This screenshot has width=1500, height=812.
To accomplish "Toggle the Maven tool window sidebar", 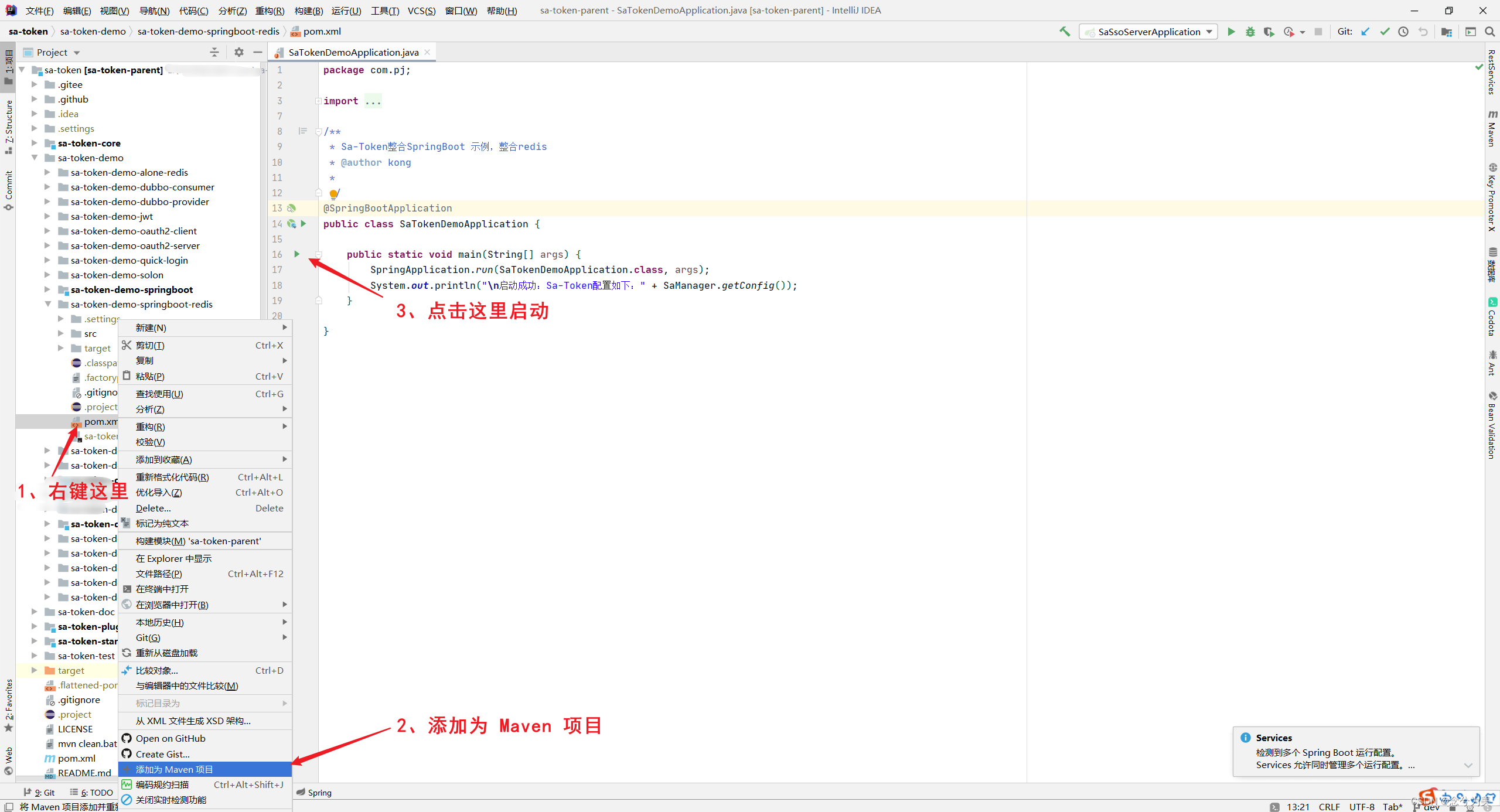I will tap(1492, 129).
